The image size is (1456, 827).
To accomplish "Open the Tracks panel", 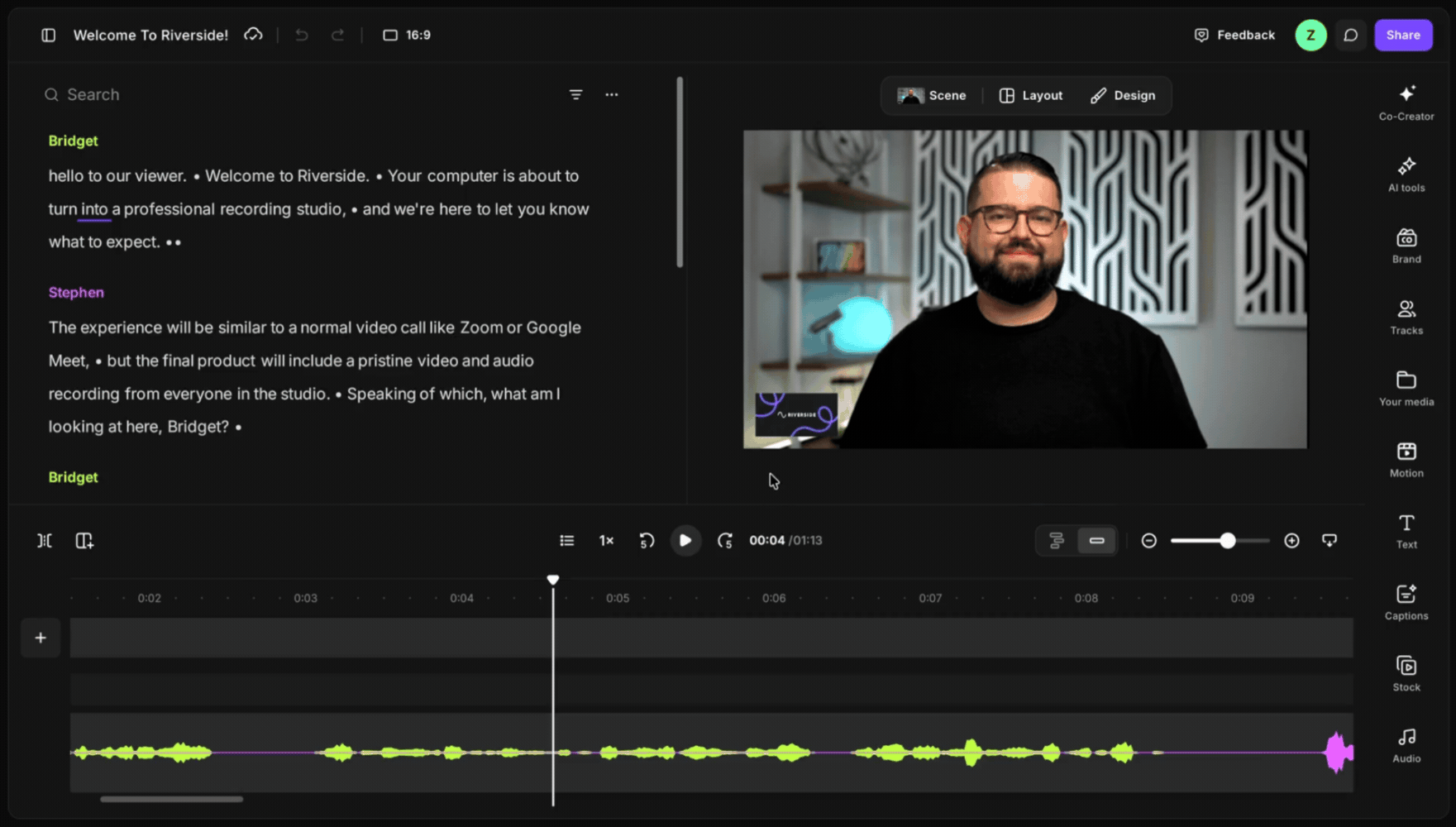I will click(x=1406, y=317).
